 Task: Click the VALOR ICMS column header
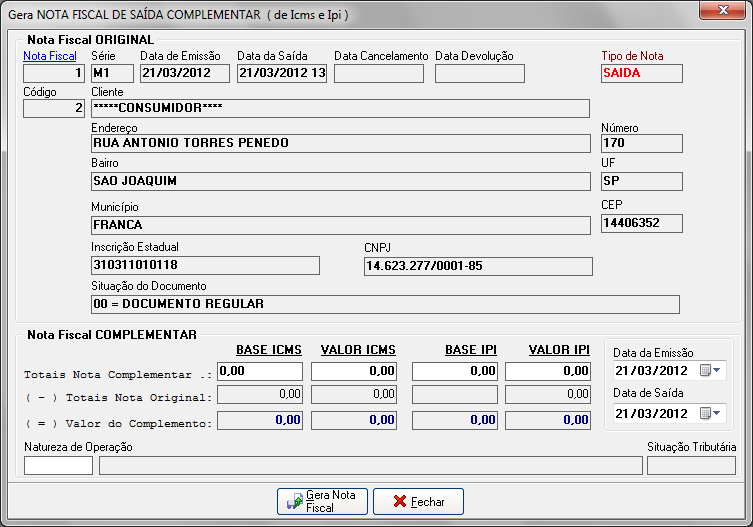358,350
